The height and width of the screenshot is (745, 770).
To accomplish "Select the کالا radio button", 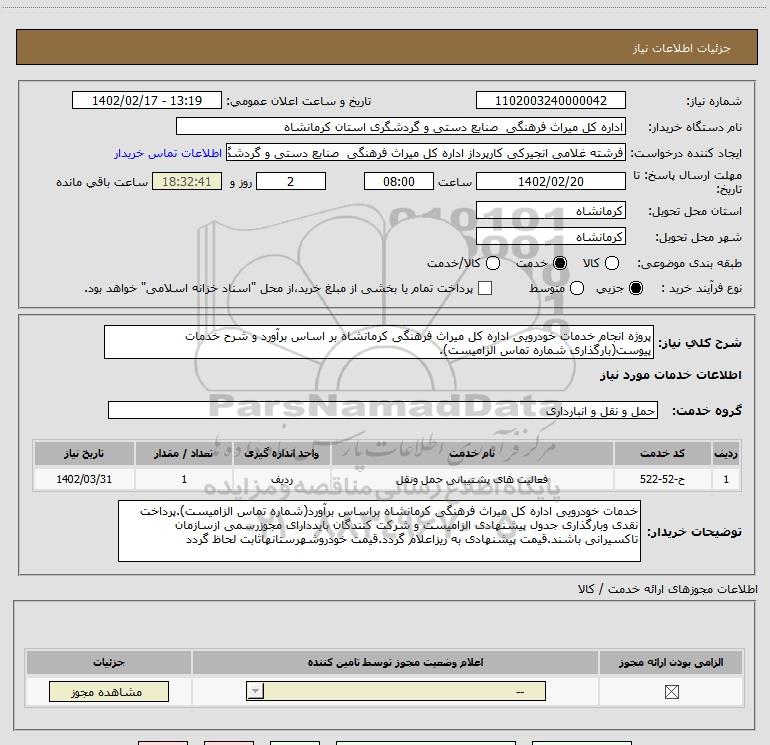I will pos(611,263).
